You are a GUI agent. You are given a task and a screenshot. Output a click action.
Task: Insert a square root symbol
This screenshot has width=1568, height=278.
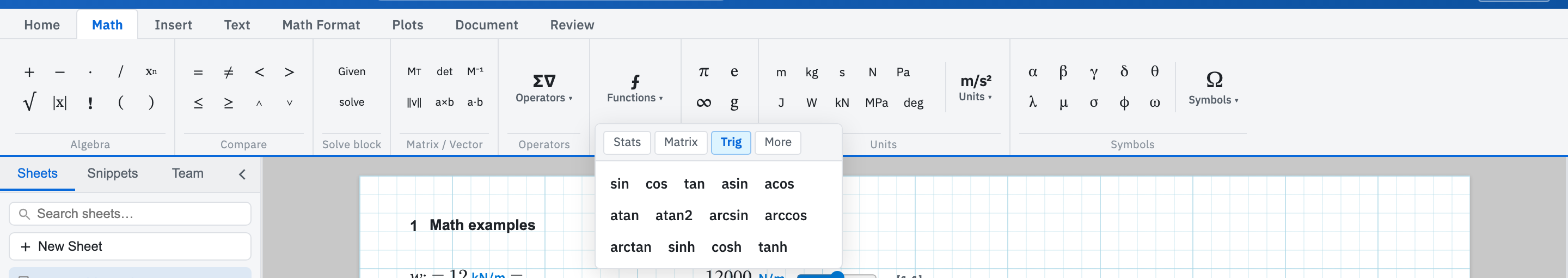pyautogui.click(x=29, y=102)
